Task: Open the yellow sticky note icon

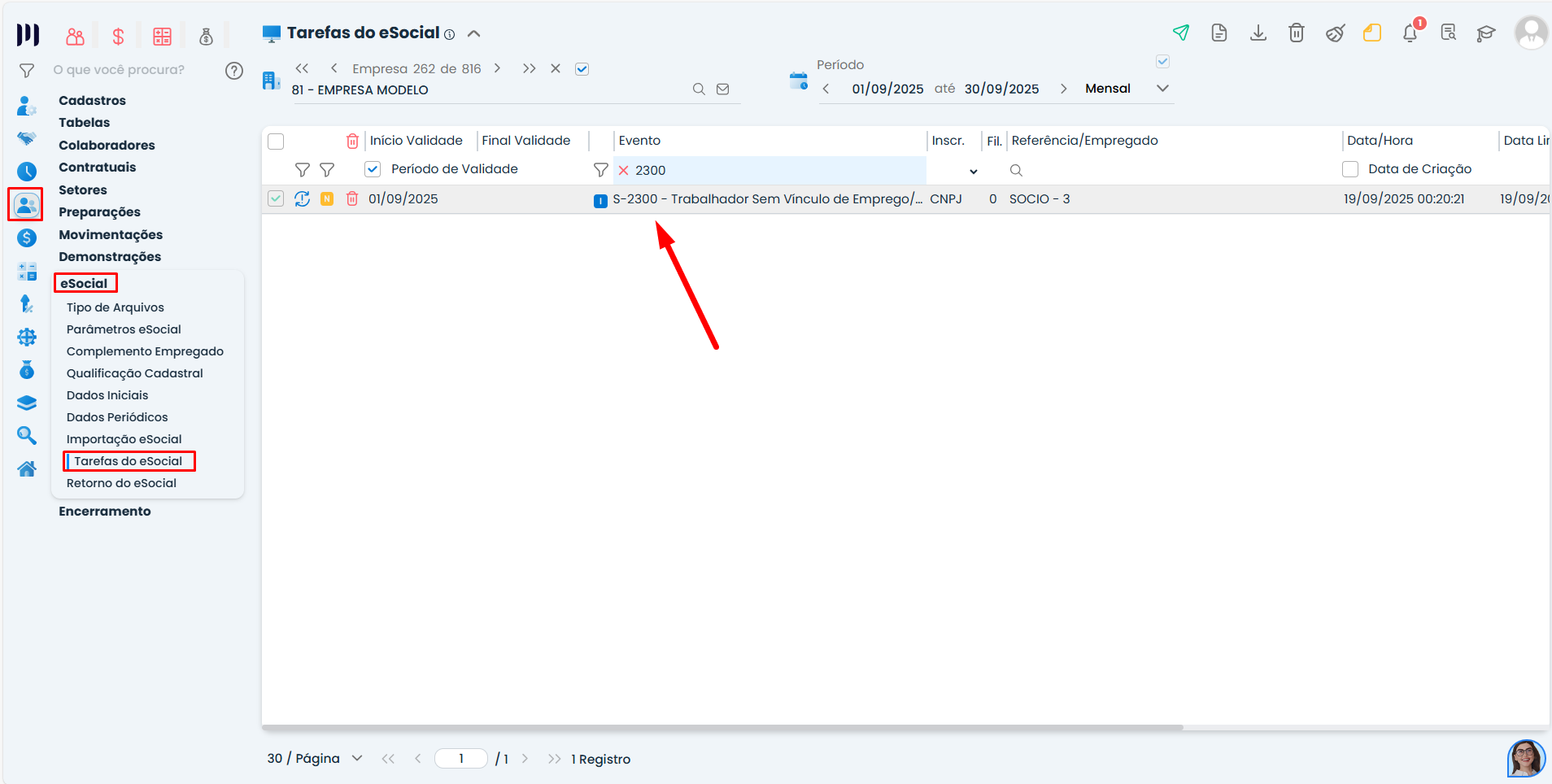Action: (x=1372, y=33)
